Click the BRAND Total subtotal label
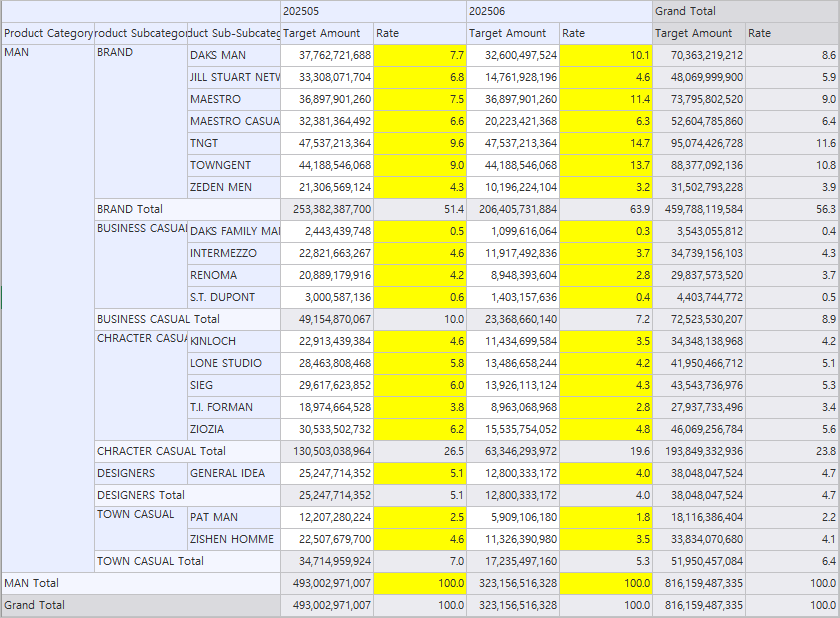840x618 pixels. (x=188, y=209)
